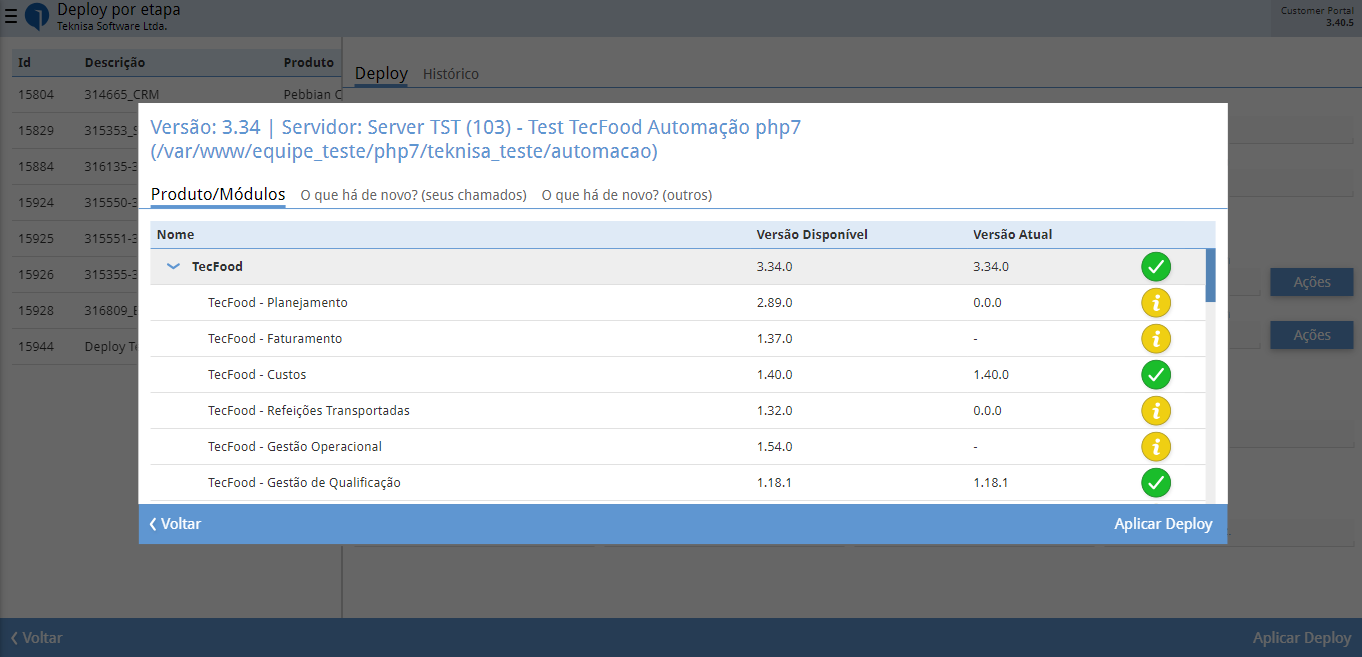
Task: Click available version 1.37.0 cell
Action: [775, 339]
